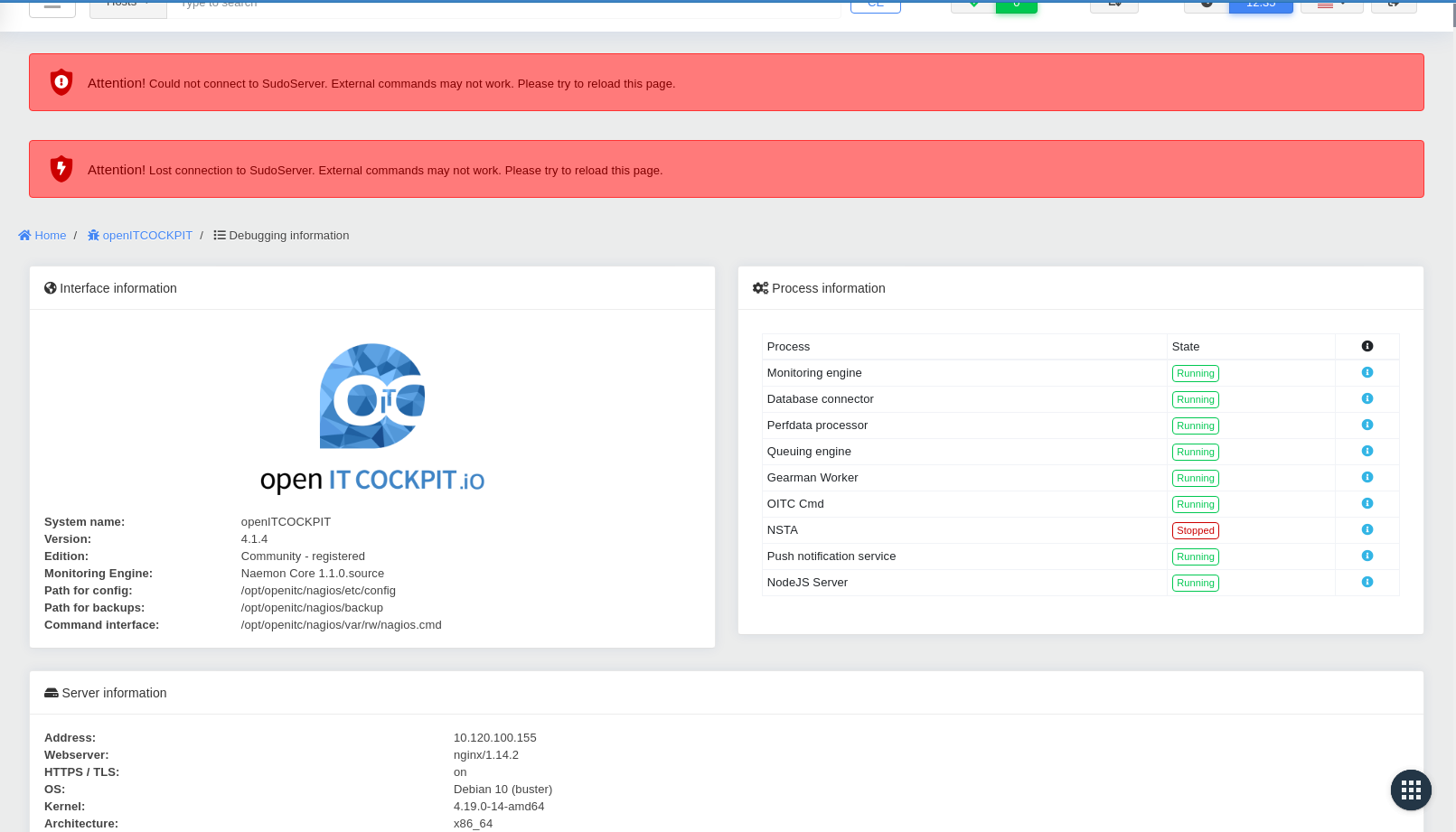Click the info icon for Database connector

[1367, 398]
